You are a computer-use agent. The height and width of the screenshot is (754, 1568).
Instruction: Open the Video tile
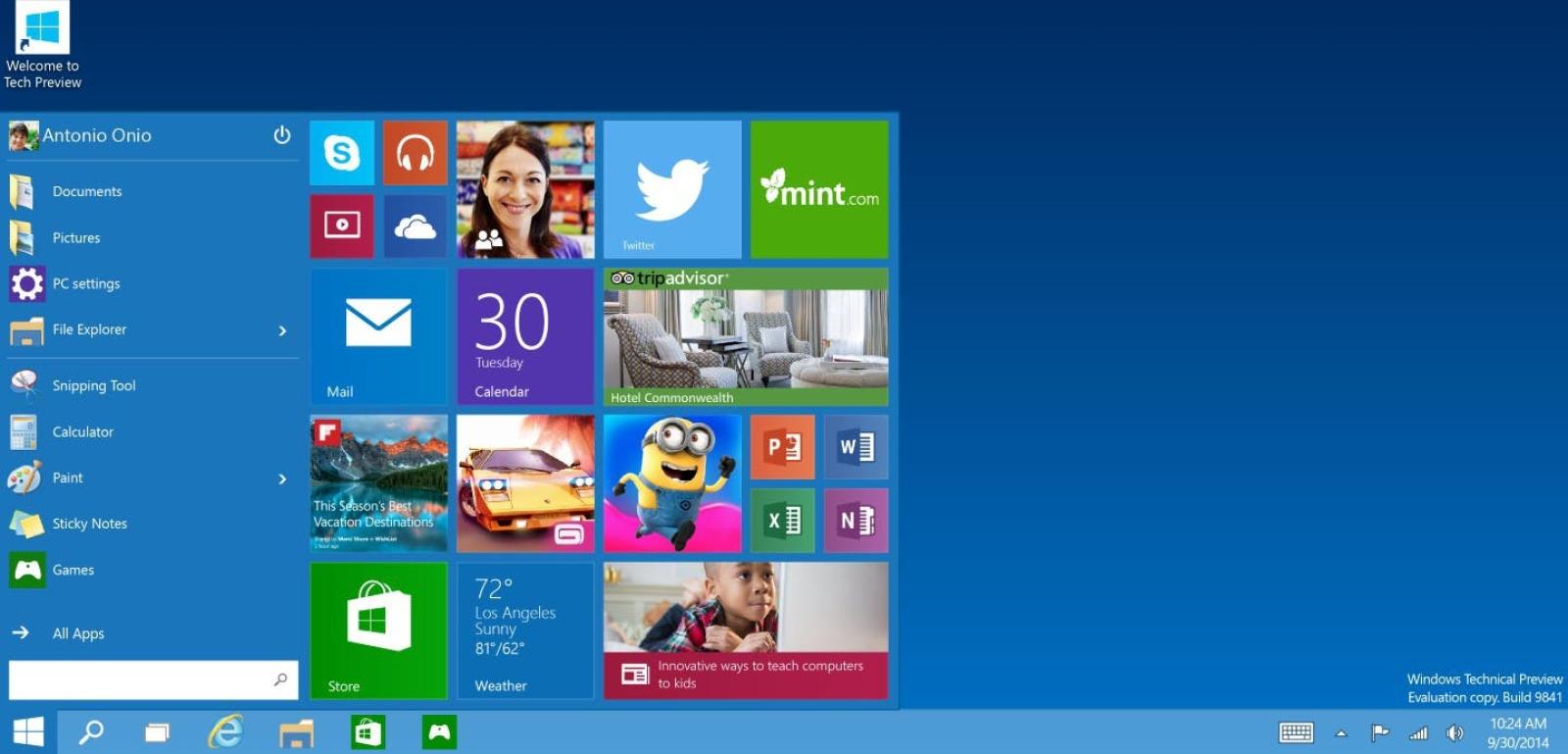pyautogui.click(x=342, y=226)
